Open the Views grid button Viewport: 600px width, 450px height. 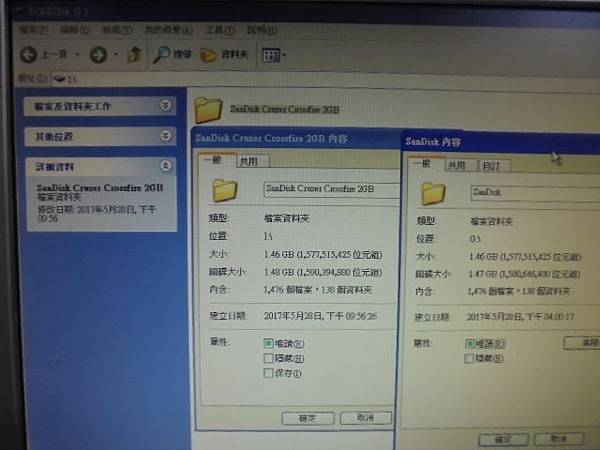pos(271,55)
